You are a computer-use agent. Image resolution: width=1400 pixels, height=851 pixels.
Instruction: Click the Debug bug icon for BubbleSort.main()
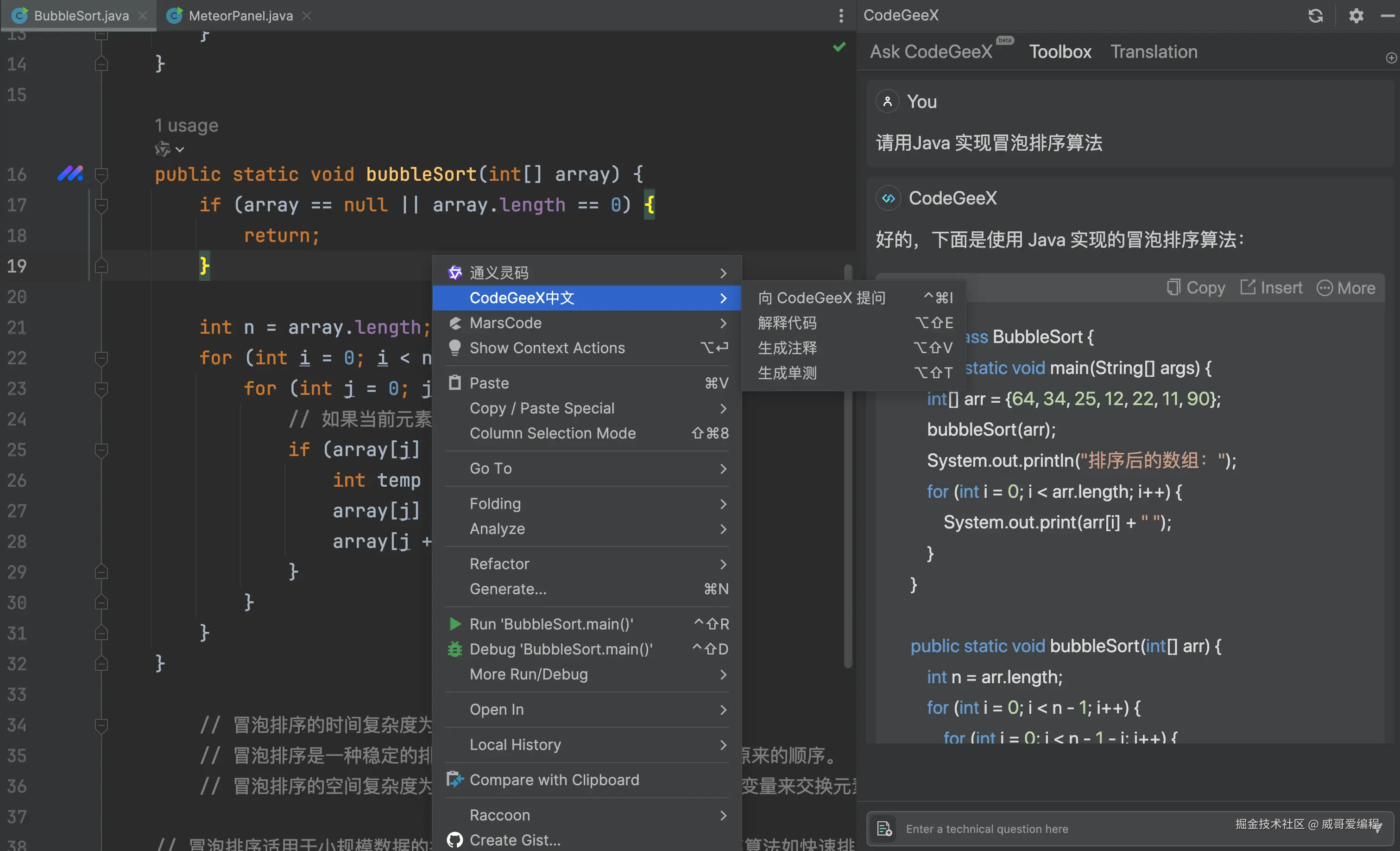(454, 648)
